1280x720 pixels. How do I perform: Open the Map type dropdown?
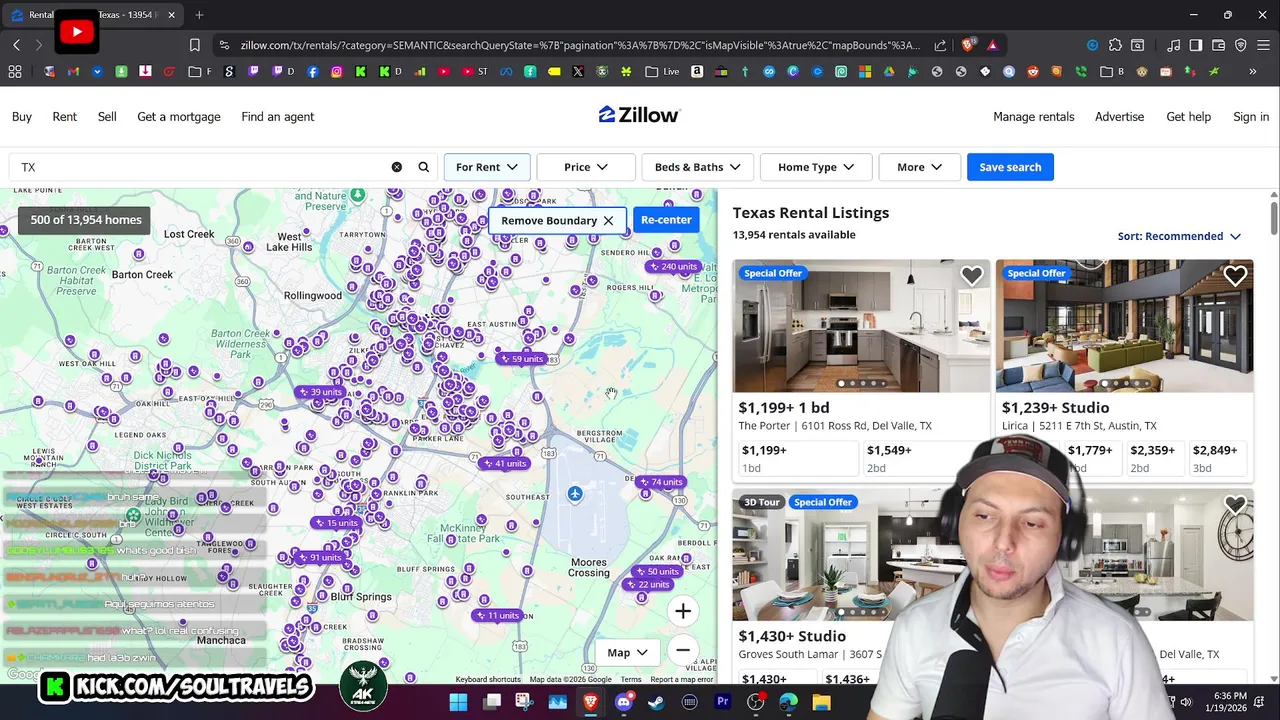tap(627, 653)
